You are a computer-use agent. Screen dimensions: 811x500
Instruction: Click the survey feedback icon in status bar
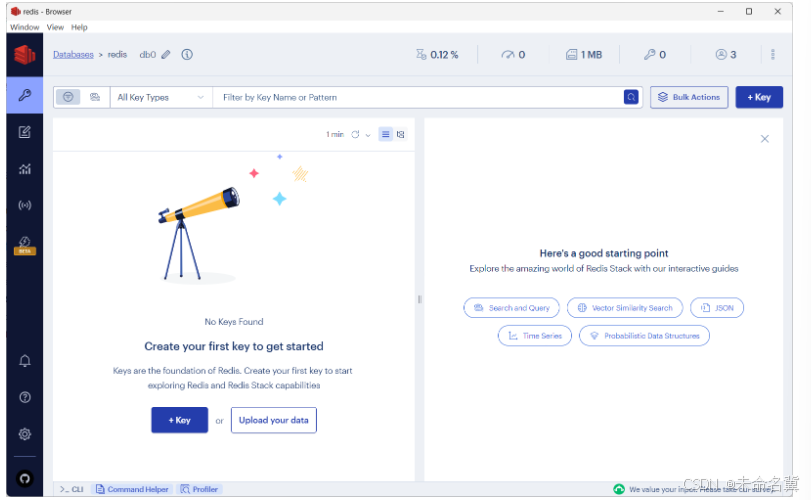click(x=619, y=489)
